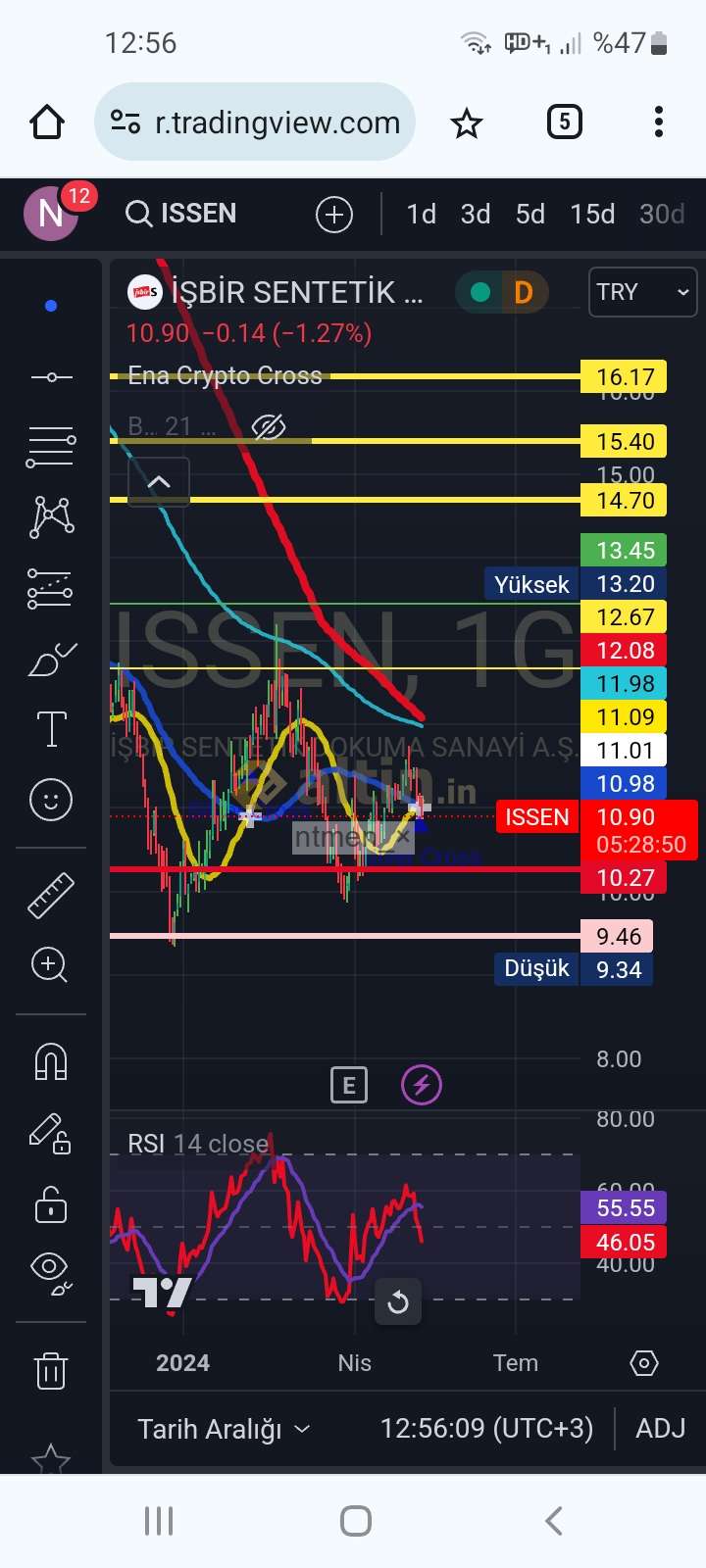Viewport: 706px width, 1568px height.
Task: Tap the Android back button
Action: [554, 1521]
